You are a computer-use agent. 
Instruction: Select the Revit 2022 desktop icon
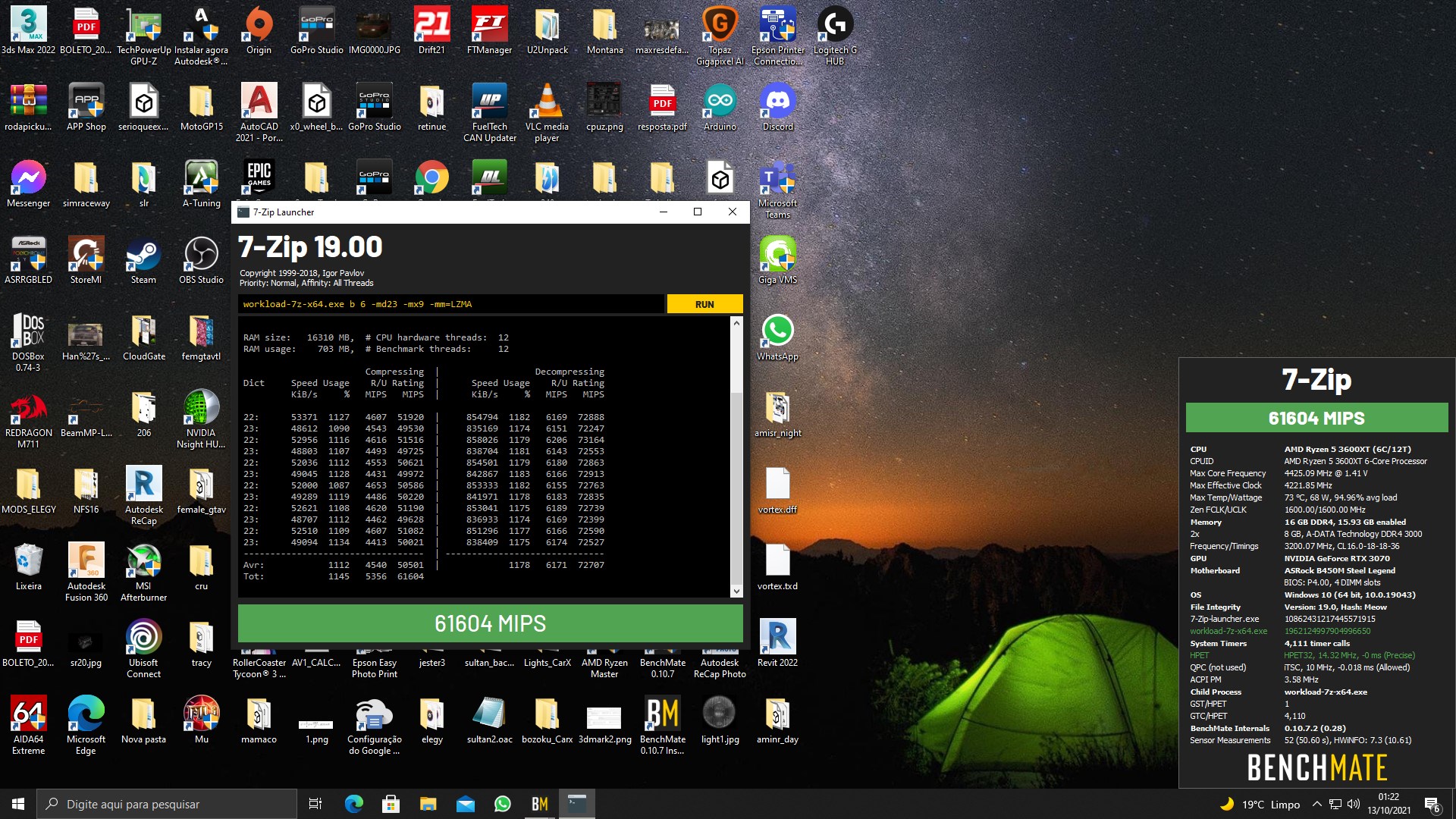pyautogui.click(x=777, y=644)
